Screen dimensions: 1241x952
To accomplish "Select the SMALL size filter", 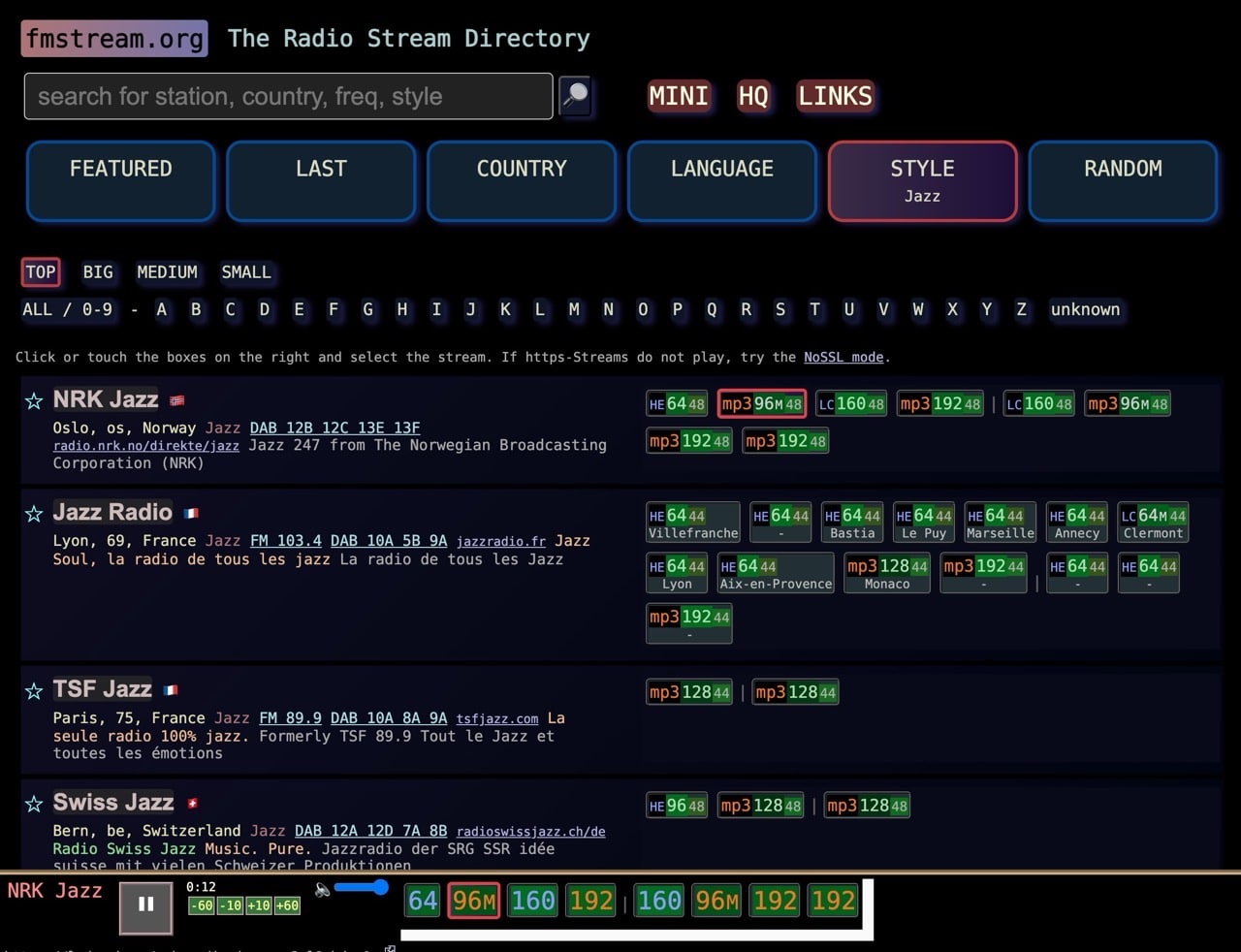I will coord(246,272).
